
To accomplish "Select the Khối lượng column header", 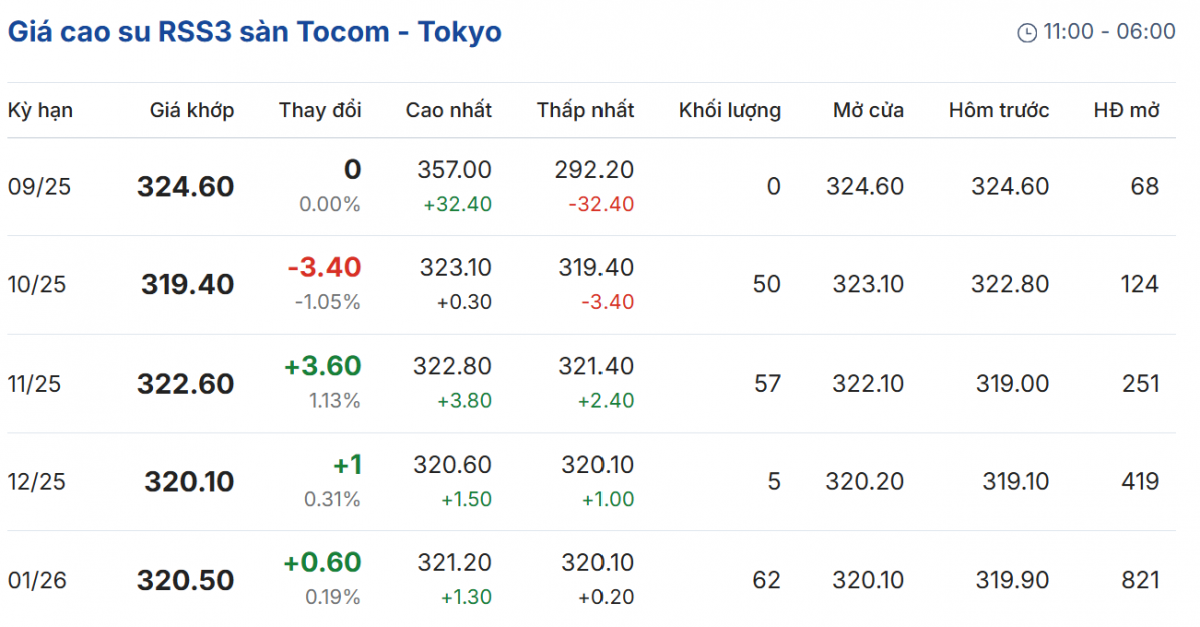I will click(729, 110).
